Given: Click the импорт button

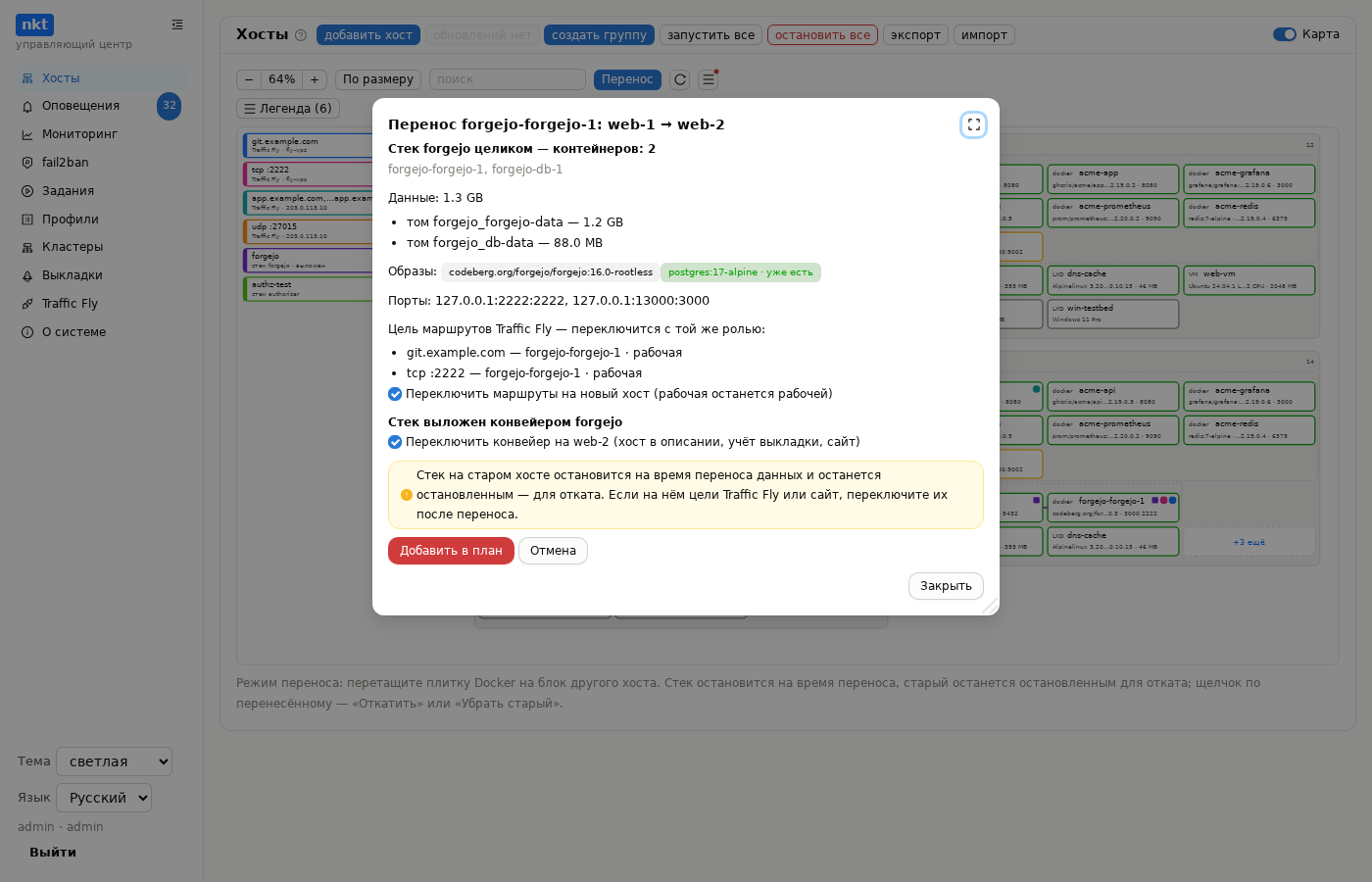Looking at the screenshot, I should [984, 35].
